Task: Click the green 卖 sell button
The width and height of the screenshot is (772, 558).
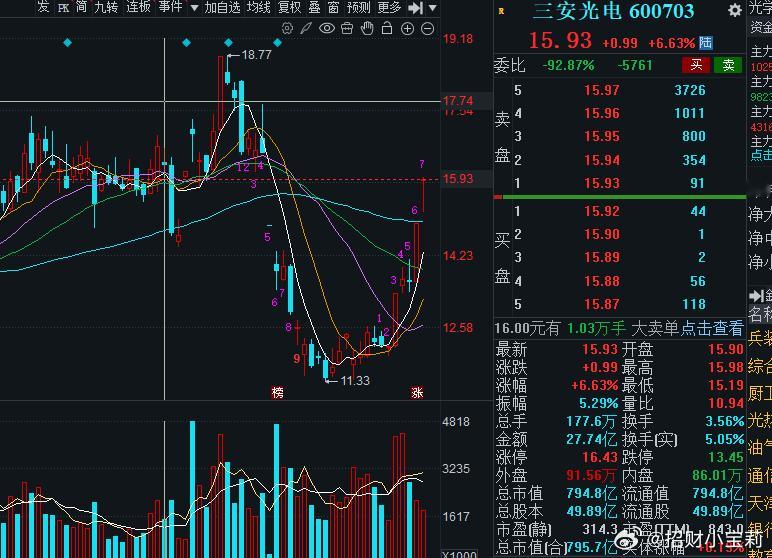Action: click(728, 65)
